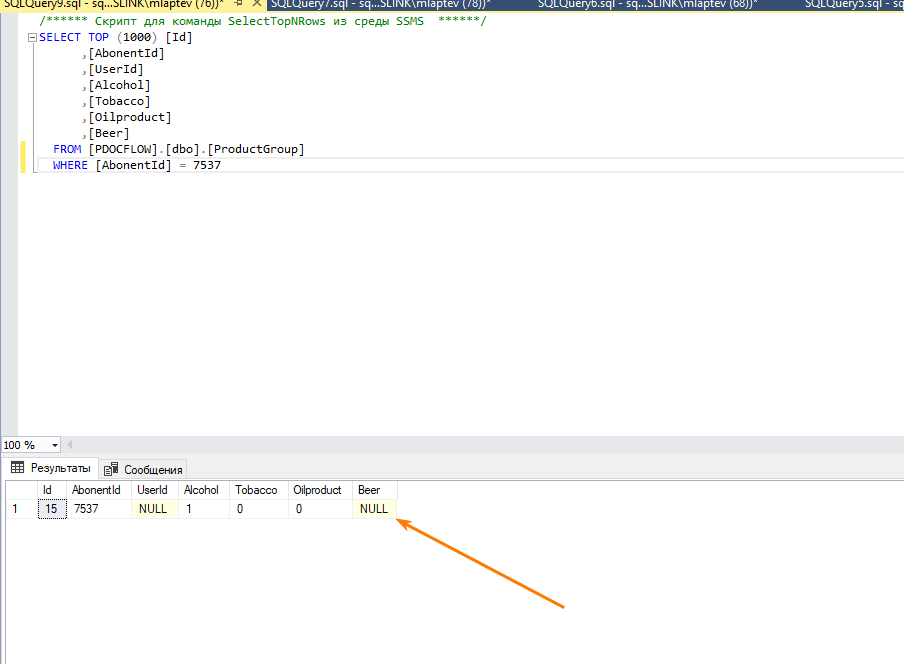Click the Alcohol cell with value 1
This screenshot has width=904, height=664.
(204, 509)
